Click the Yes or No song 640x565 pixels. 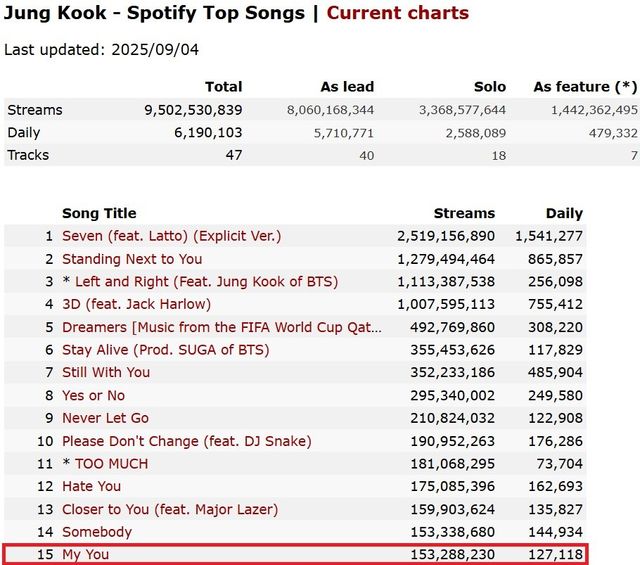(93, 395)
